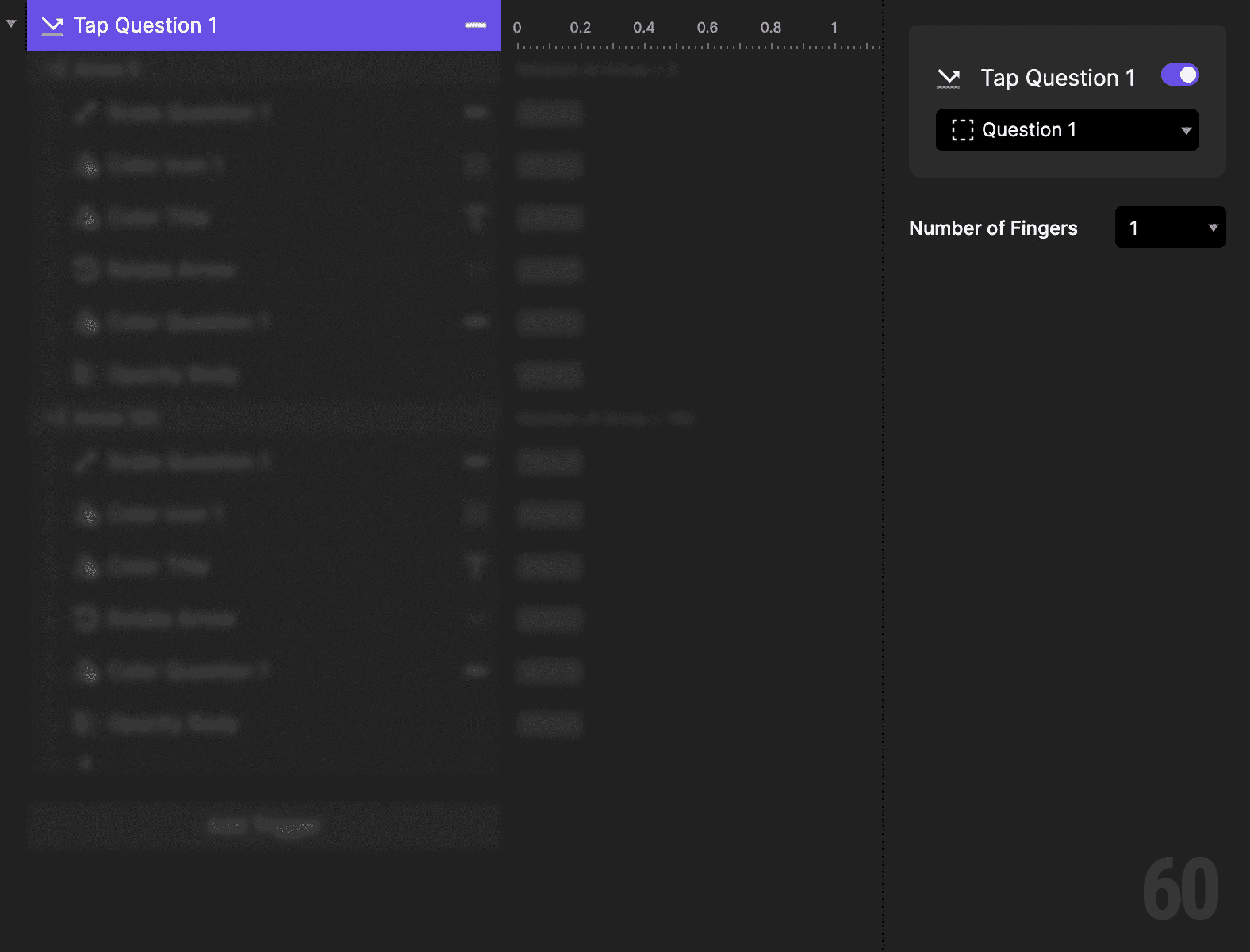Click the dashed selection icon inside the Question 1 field
Screen dimensions: 1250x952
(963, 130)
